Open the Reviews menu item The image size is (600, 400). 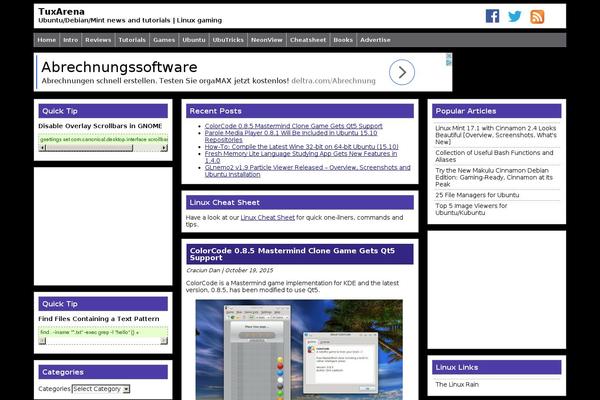coord(98,40)
